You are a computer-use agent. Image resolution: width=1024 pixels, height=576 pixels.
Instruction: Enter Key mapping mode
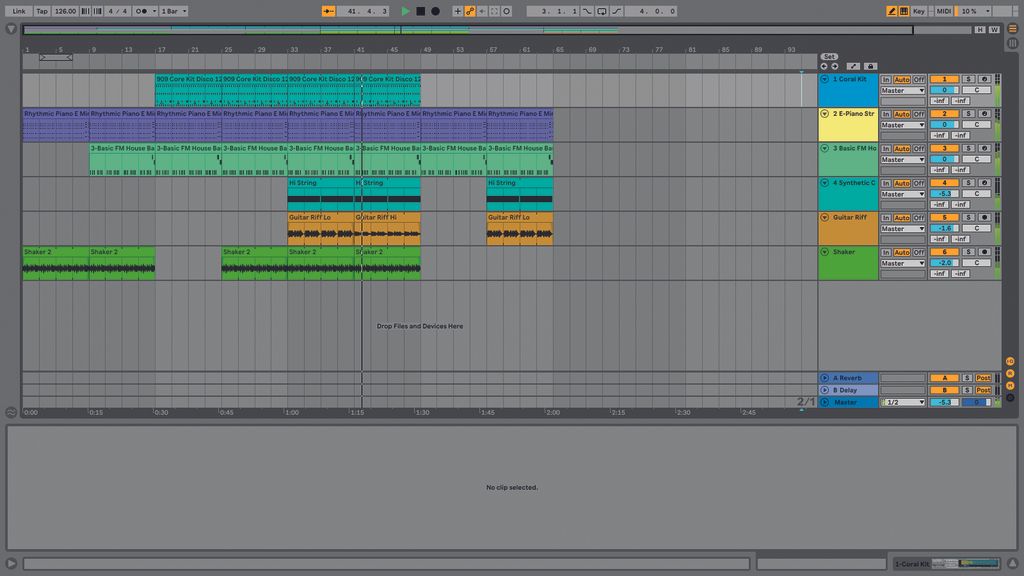tap(919, 11)
